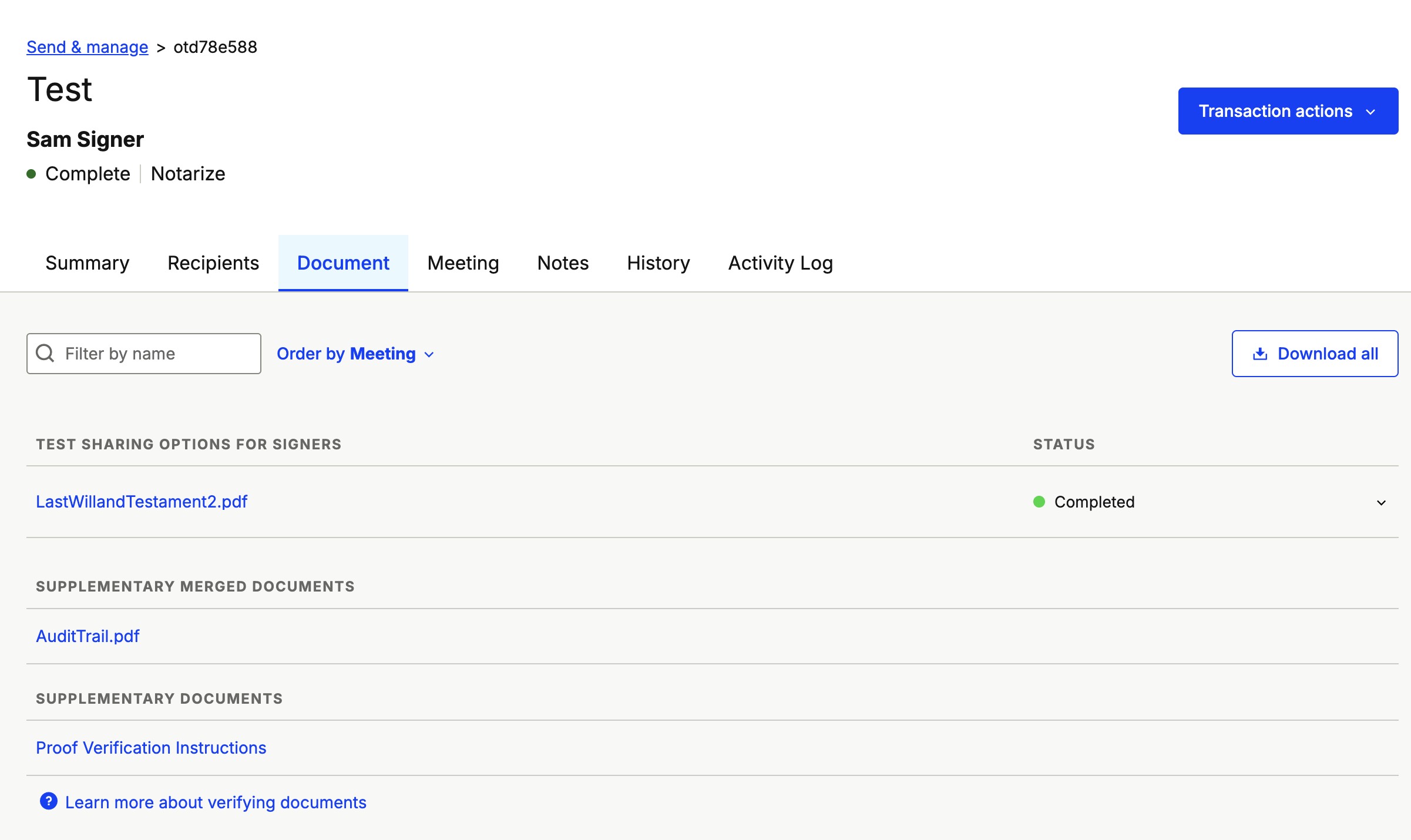This screenshot has width=1411, height=840.
Task: Click the Completed status text
Action: (x=1094, y=502)
